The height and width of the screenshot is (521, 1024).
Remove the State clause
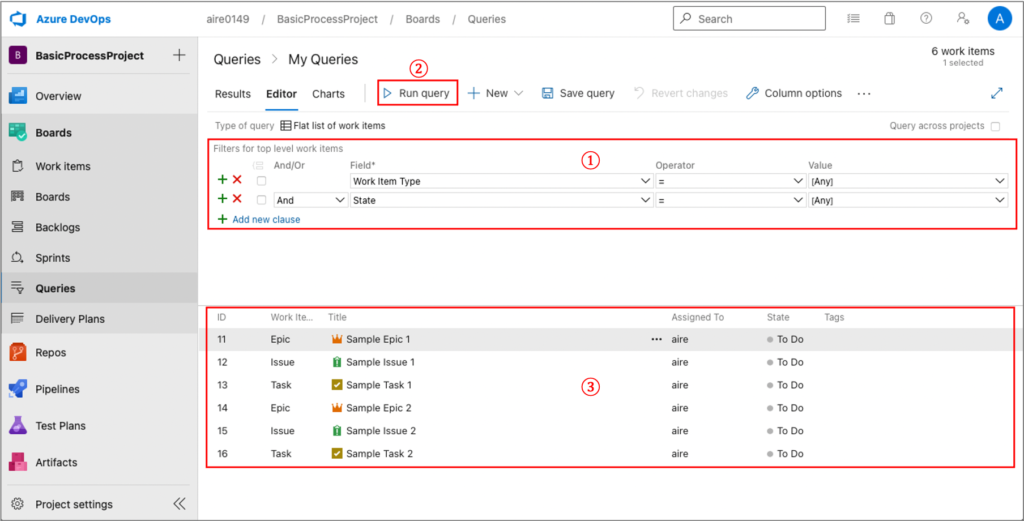[x=237, y=199]
